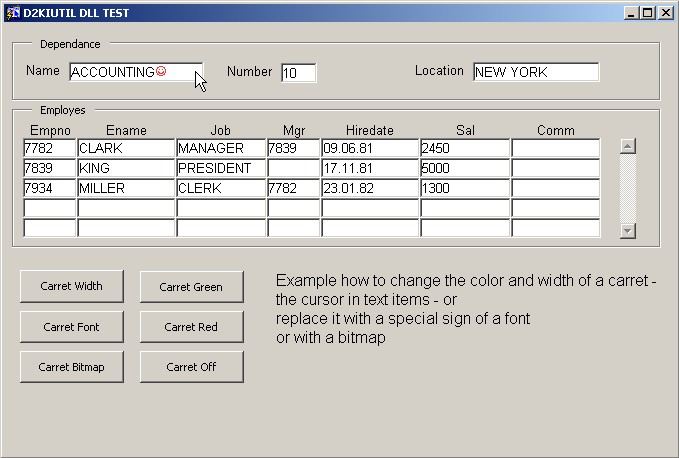
Task: Click the employees scrollbar down arrow
Action: point(628,231)
